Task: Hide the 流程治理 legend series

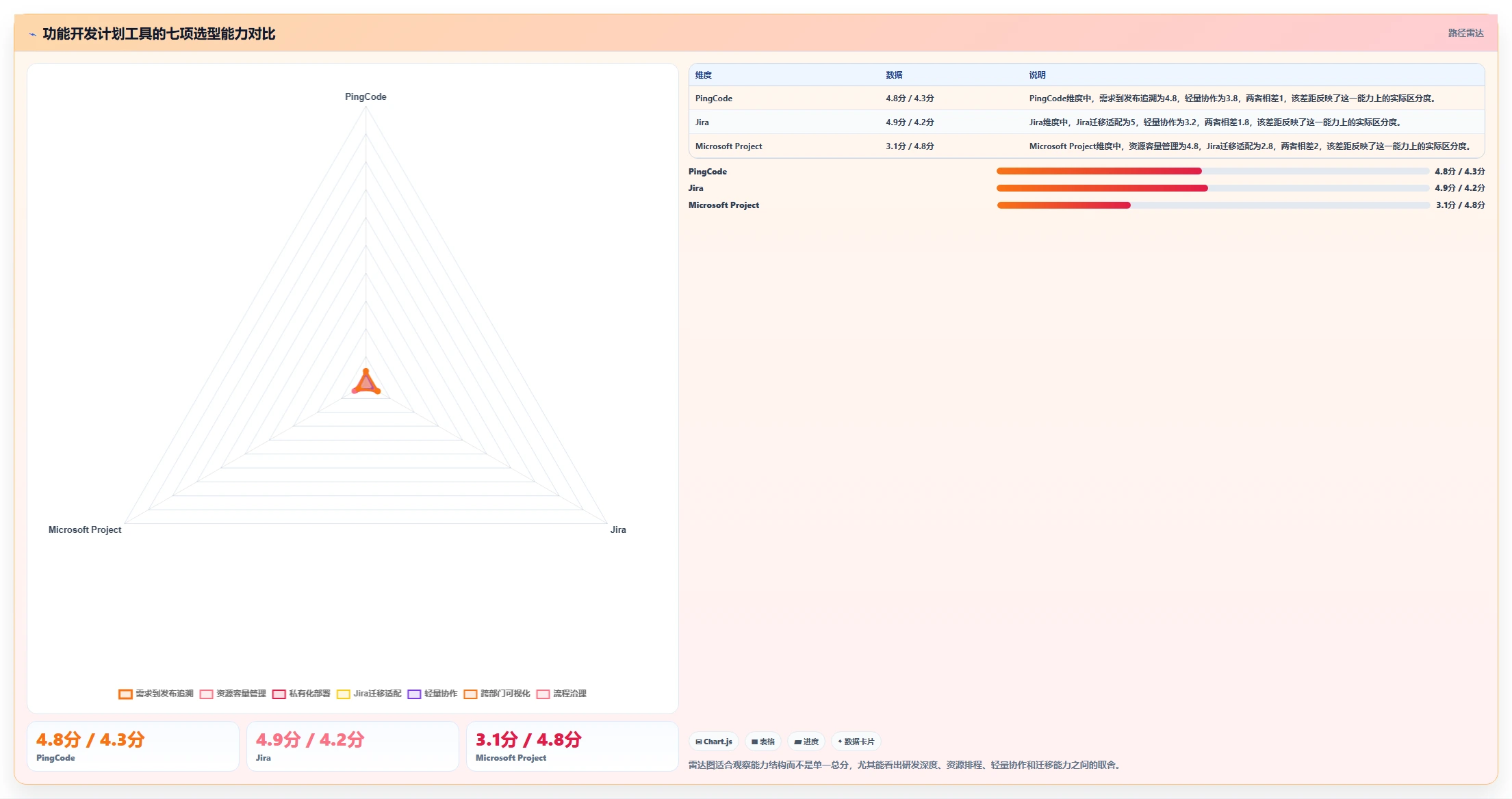Action: point(561,694)
